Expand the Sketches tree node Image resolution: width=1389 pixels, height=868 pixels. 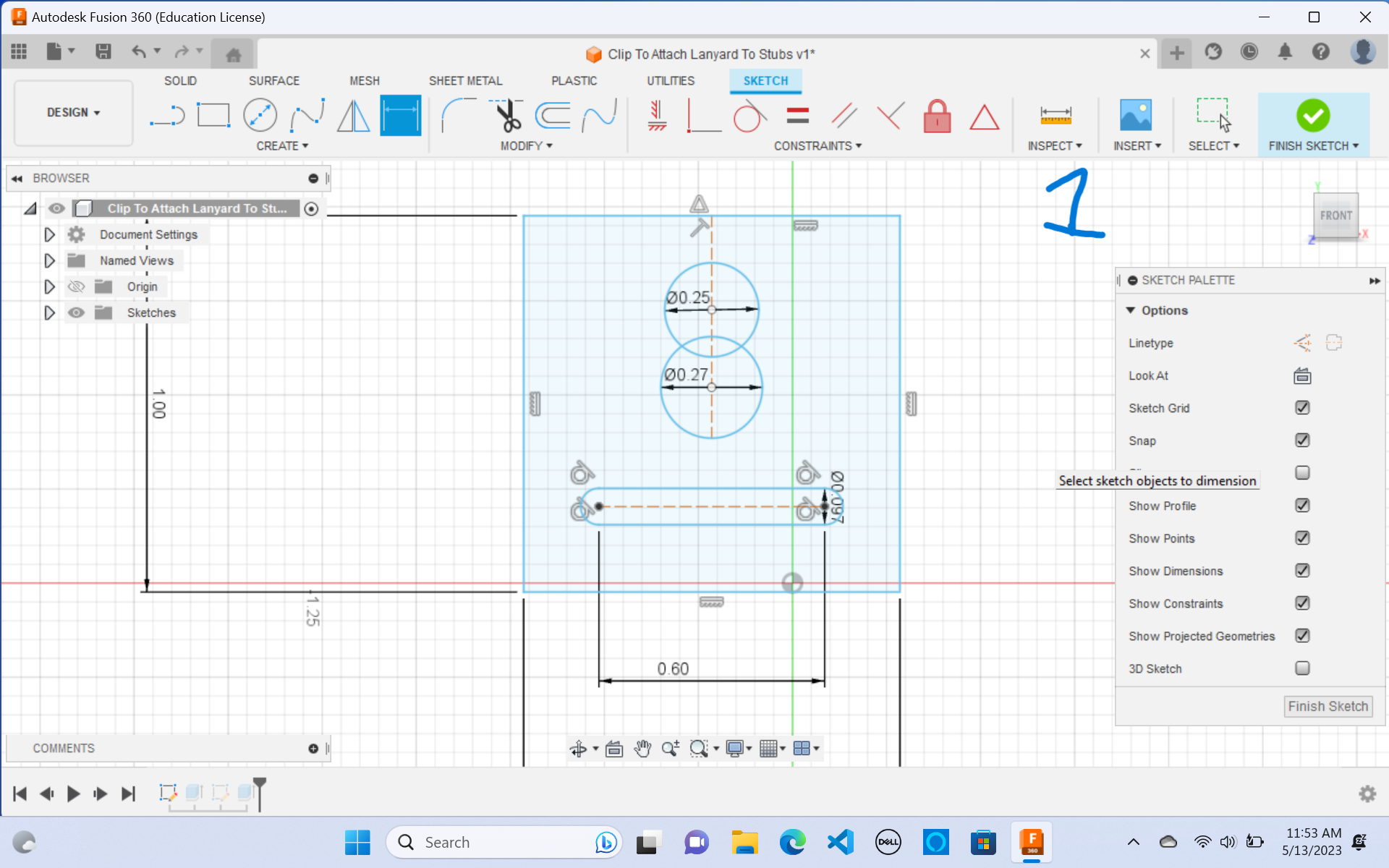[x=49, y=312]
